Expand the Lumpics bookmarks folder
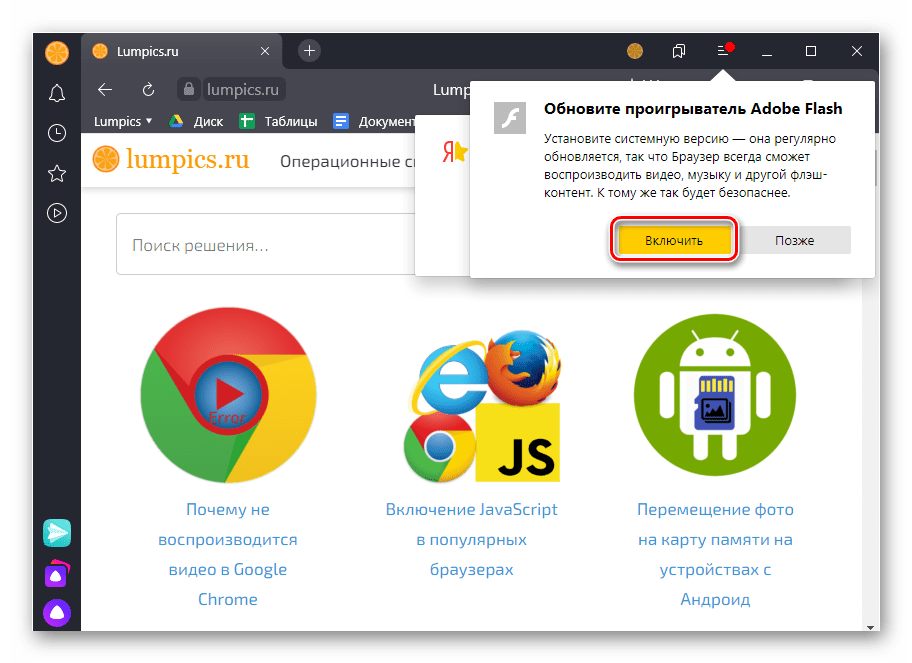912x663 pixels. coord(123,122)
